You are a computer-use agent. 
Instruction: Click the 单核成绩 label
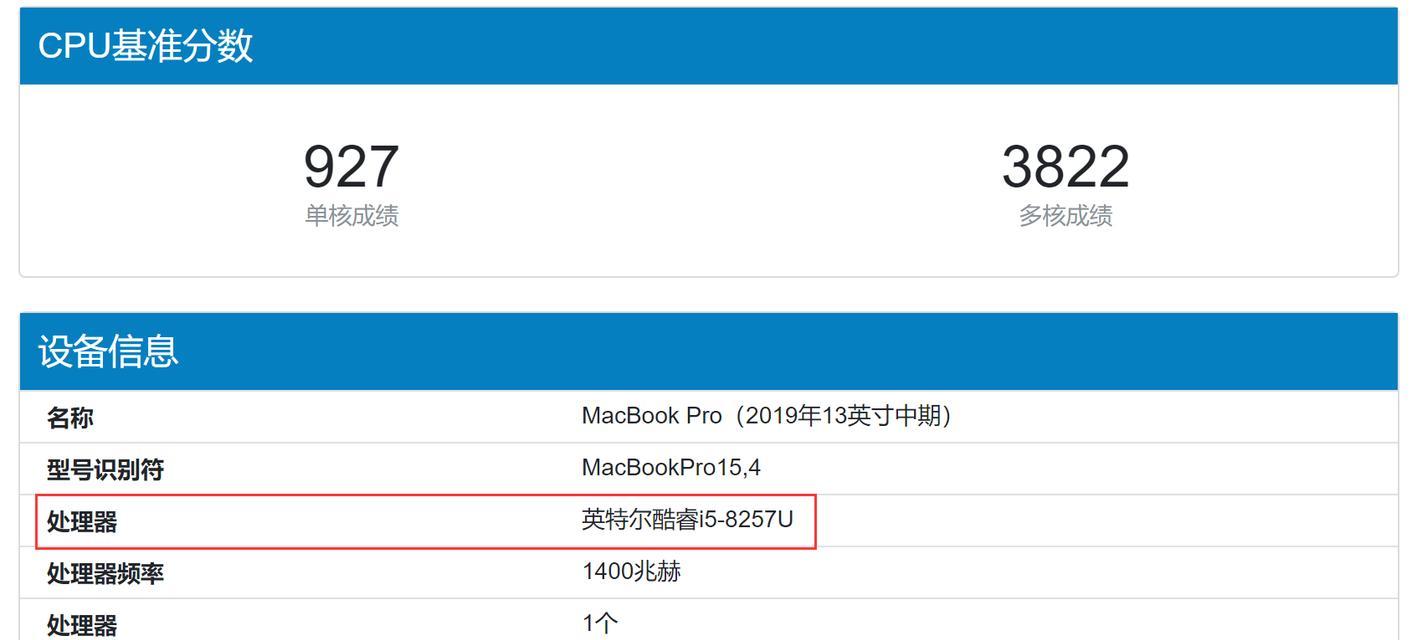click(x=351, y=215)
